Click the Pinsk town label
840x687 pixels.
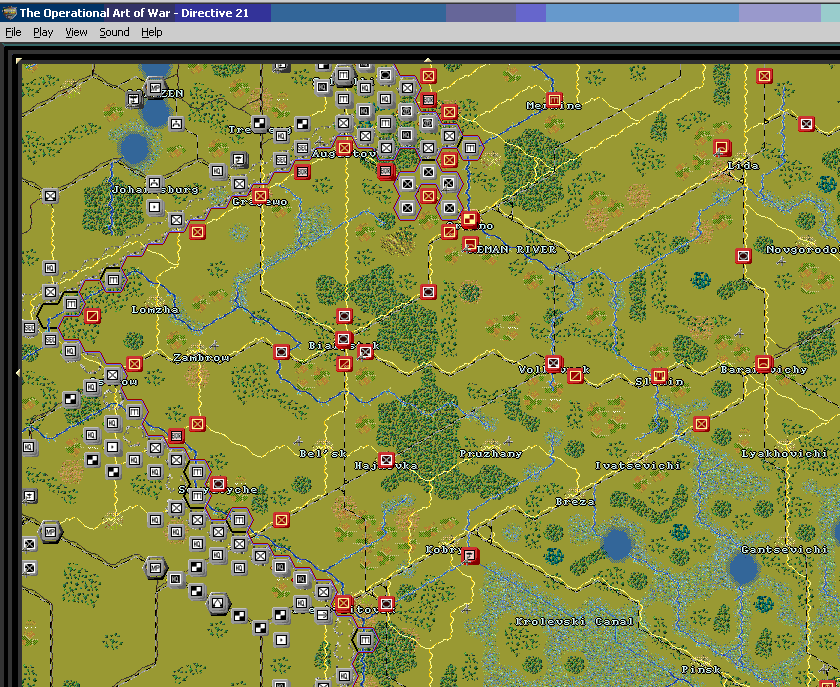click(x=701, y=669)
